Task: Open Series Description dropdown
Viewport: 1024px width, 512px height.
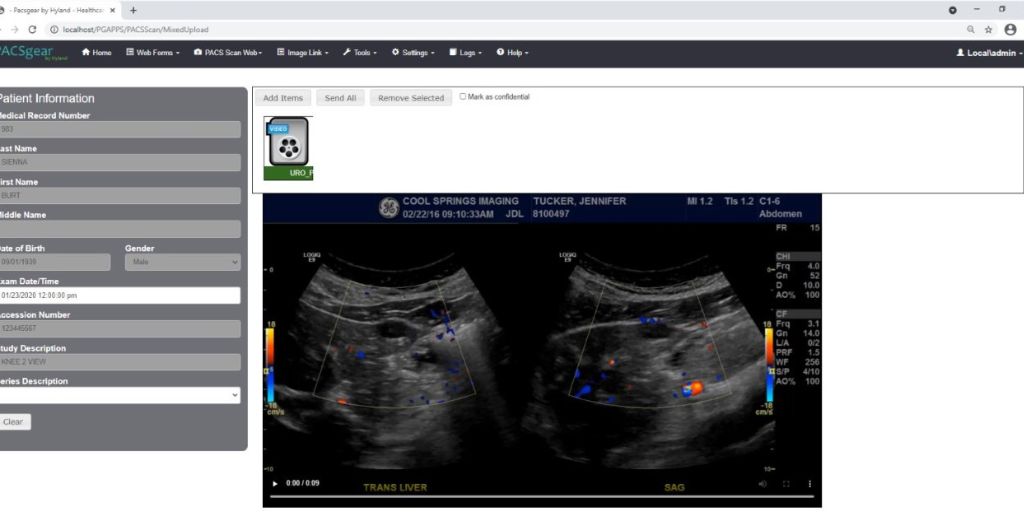Action: pos(120,395)
